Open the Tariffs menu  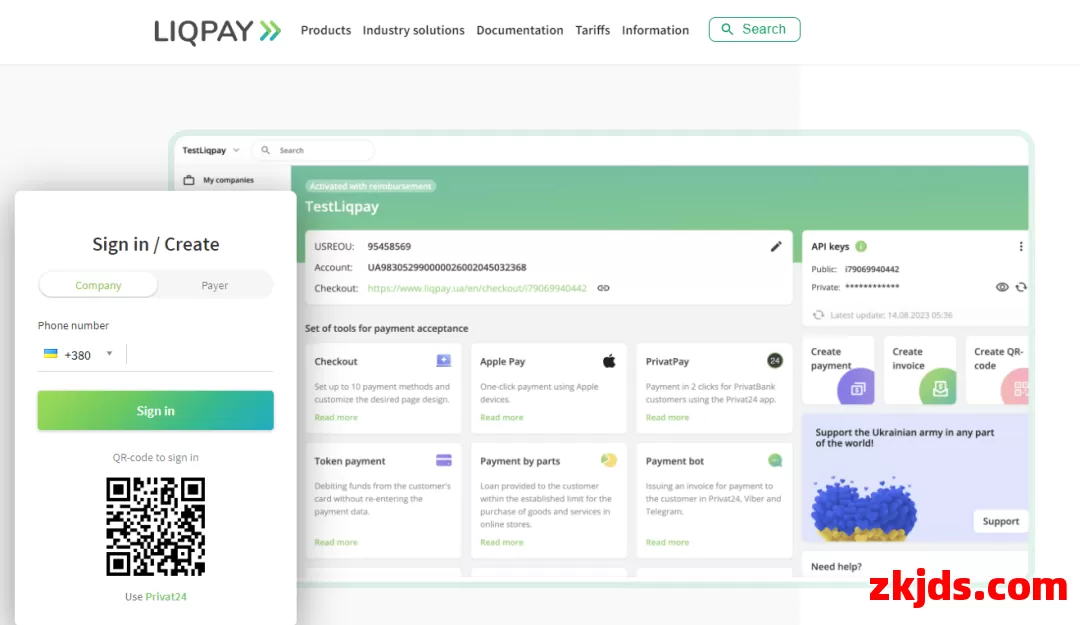pos(592,30)
